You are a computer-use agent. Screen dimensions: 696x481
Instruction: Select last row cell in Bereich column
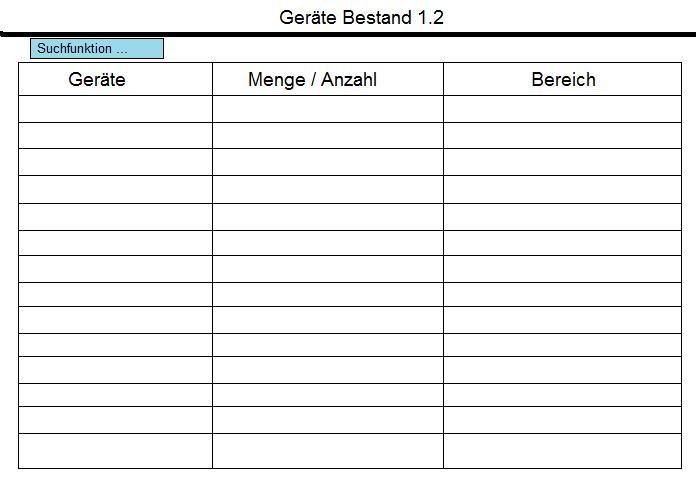(x=562, y=451)
